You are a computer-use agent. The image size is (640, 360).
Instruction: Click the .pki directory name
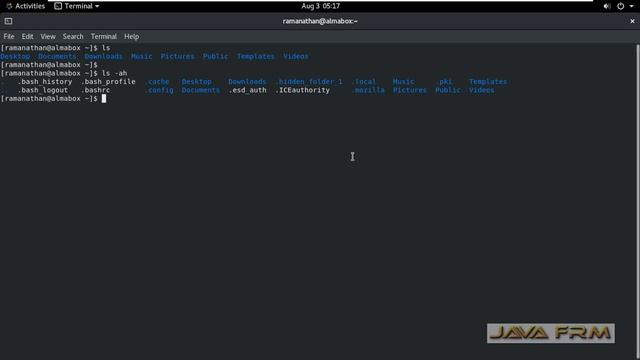tap(444, 82)
